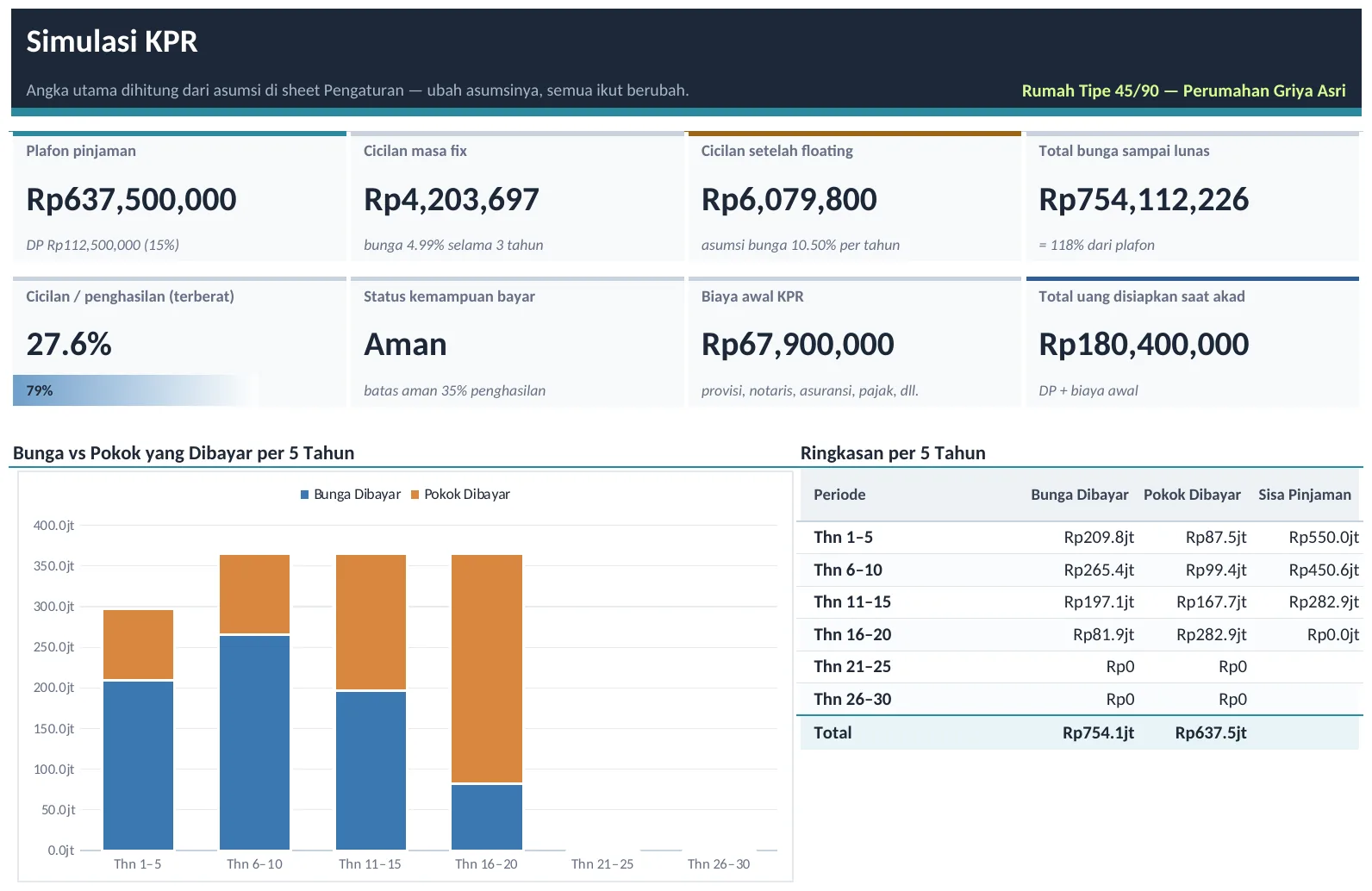The height and width of the screenshot is (891, 1372).
Task: Click the "Bunga vs Pokok yang Dibayar per 5 Tahun" heading
Action: (x=184, y=453)
